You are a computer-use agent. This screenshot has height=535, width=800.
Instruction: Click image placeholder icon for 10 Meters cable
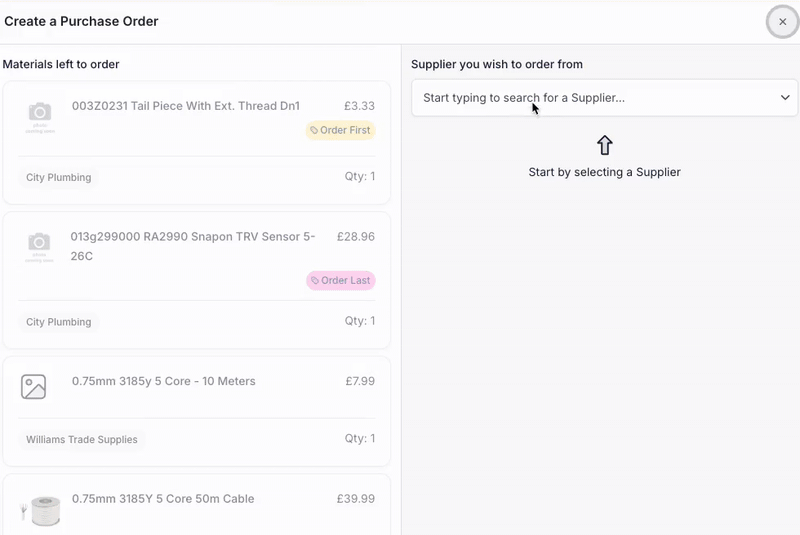34,387
